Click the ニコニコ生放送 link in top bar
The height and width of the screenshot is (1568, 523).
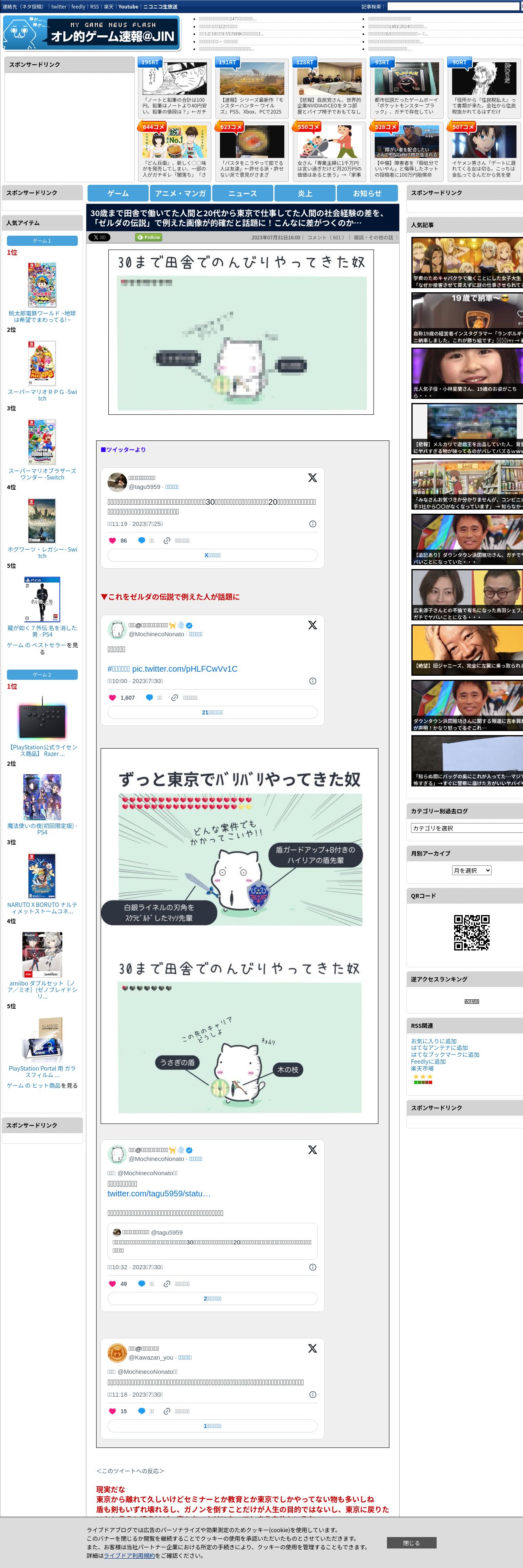(160, 7)
